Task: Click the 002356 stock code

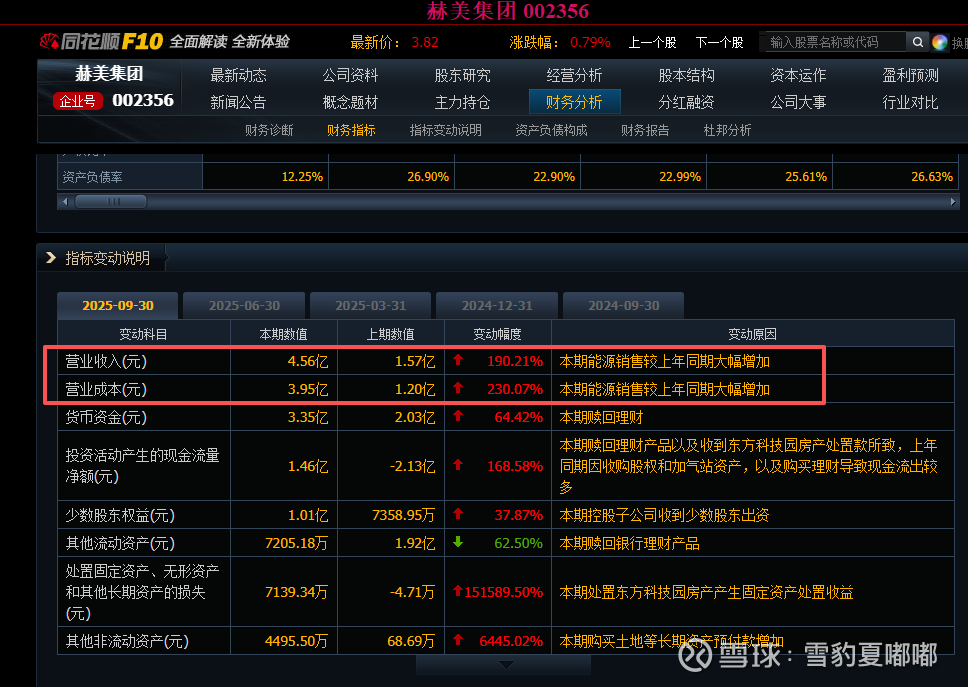Action: [143, 100]
